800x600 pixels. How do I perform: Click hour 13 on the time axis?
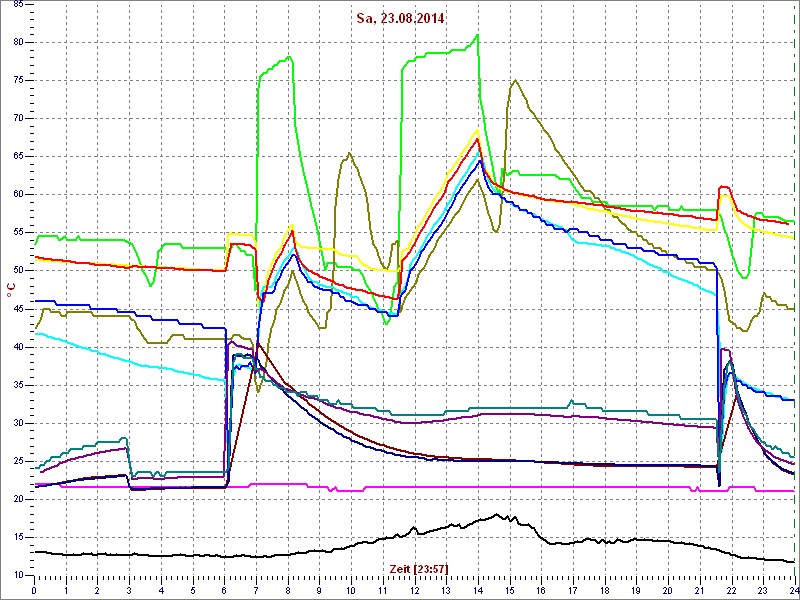(x=446, y=590)
